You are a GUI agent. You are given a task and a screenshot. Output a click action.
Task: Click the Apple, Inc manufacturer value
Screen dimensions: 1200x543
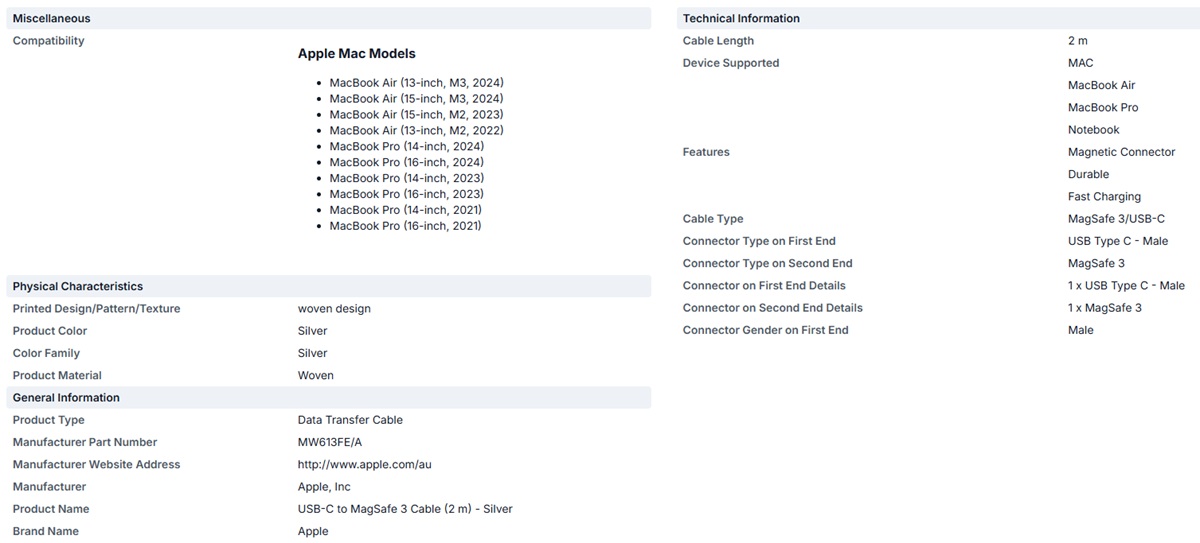click(x=324, y=487)
